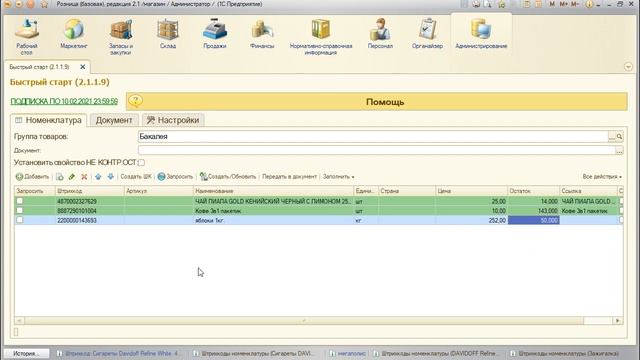This screenshot has width=640, height=360.
Task: Move row down with blue arrow
Action: [111, 177]
